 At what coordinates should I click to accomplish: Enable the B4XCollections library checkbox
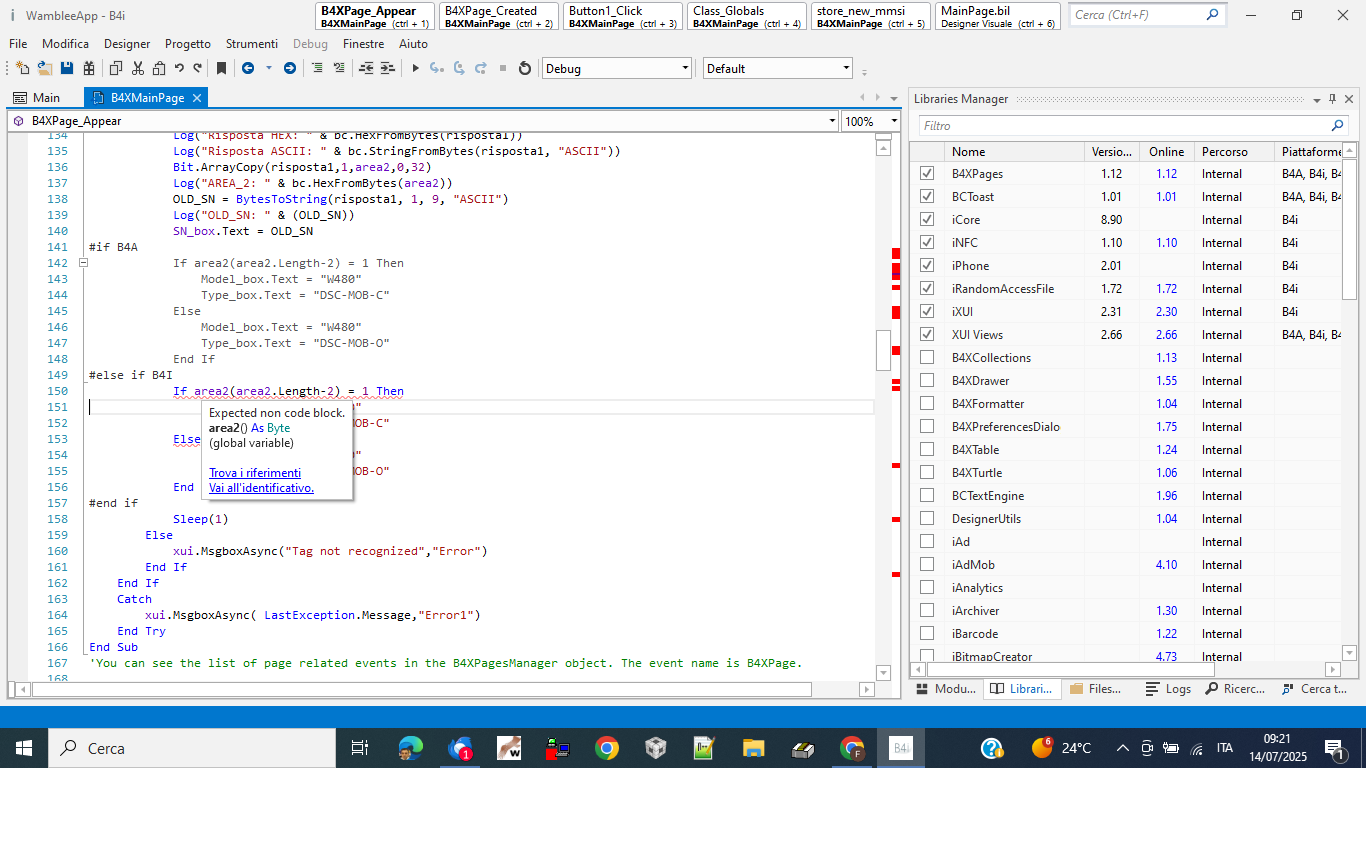[927, 358]
